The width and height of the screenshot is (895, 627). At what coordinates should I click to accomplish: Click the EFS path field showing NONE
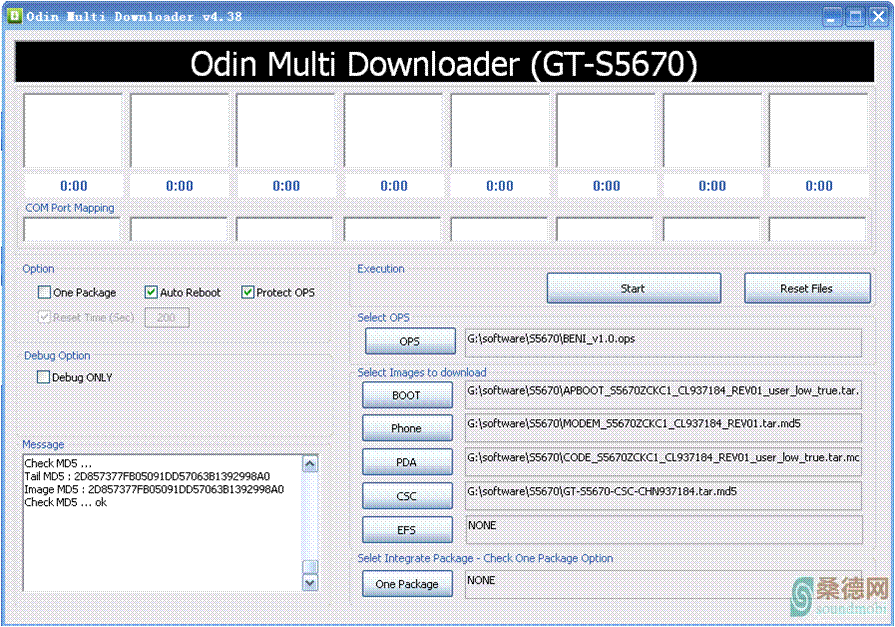coord(663,530)
